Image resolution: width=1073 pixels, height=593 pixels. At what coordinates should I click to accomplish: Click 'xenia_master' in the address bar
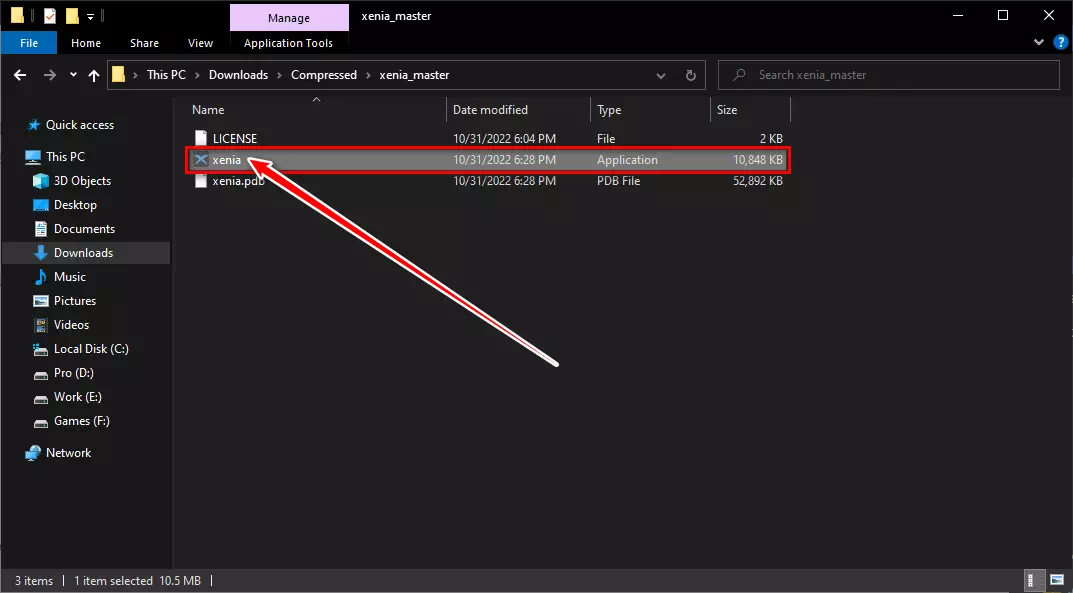point(414,75)
